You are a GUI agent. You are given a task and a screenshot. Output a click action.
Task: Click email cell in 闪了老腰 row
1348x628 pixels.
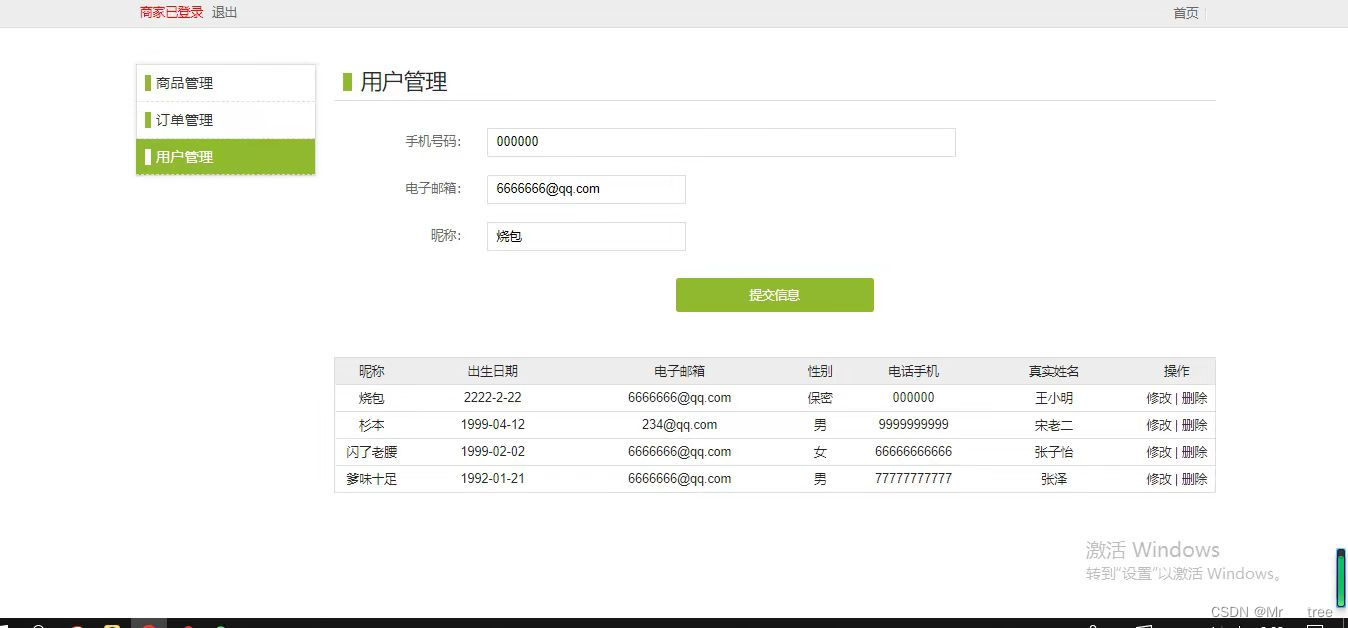[680, 452]
